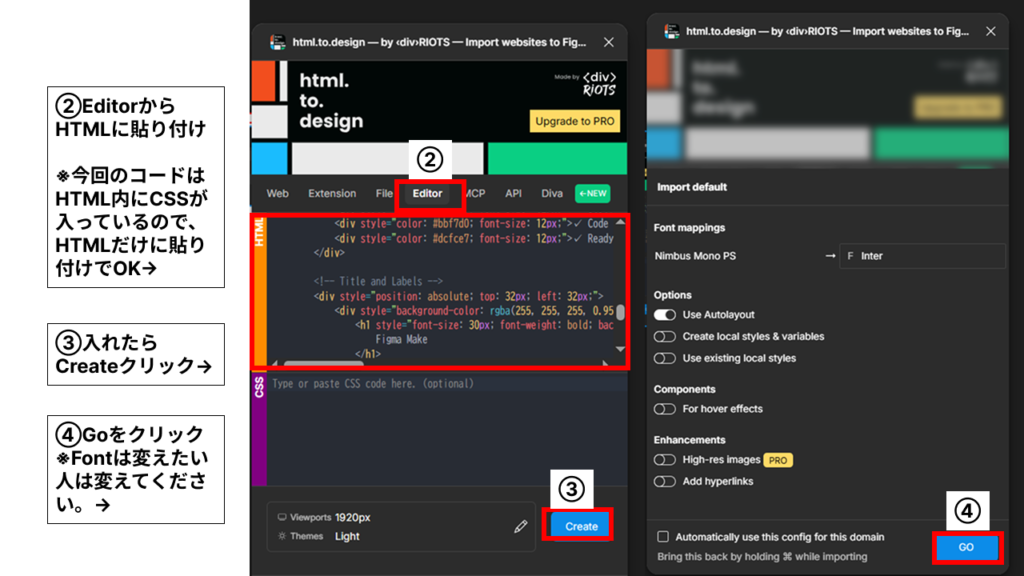Enable Create local styles & variables

[x=665, y=337]
